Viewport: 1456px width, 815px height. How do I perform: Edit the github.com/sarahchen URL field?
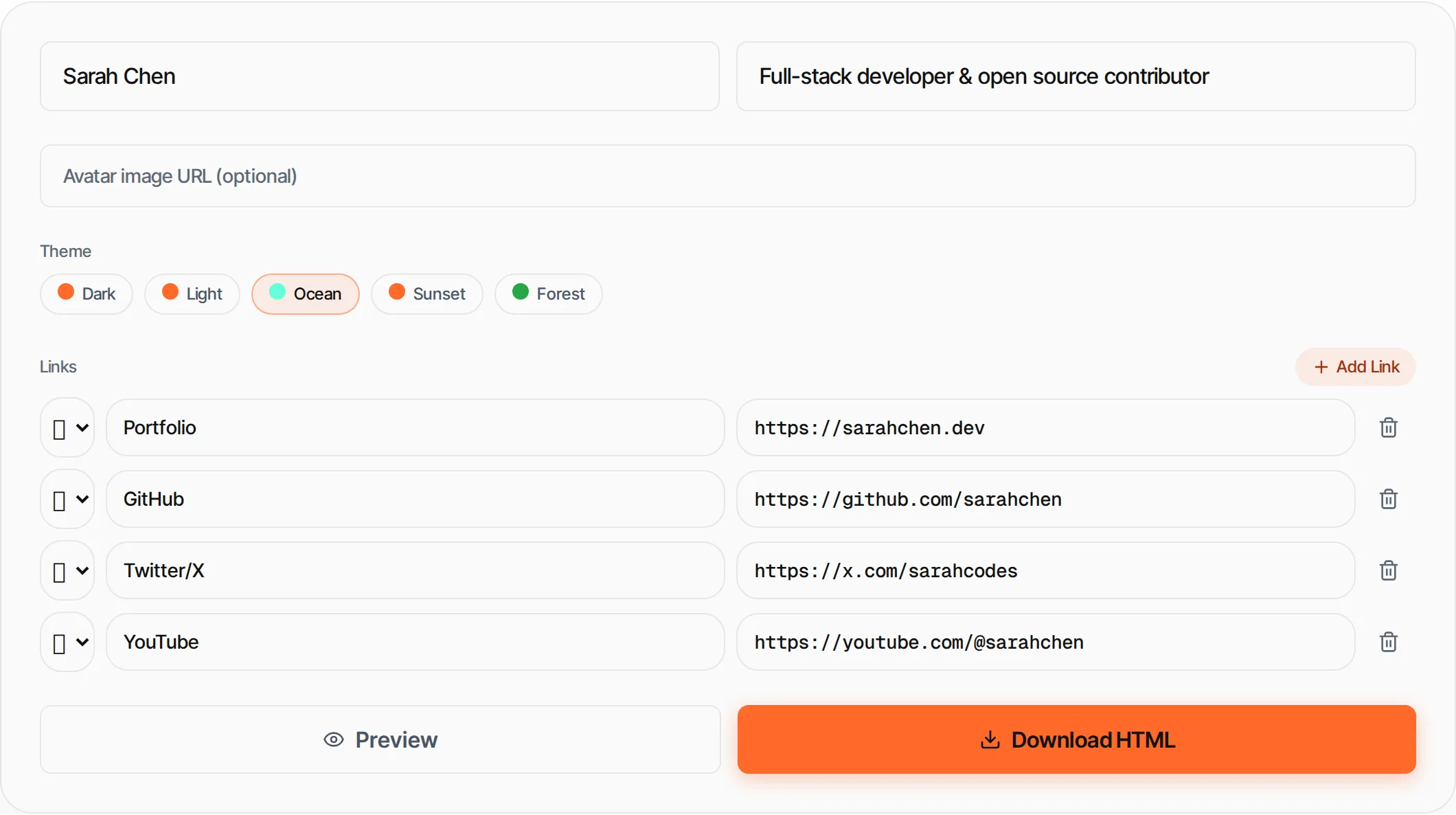click(1046, 499)
